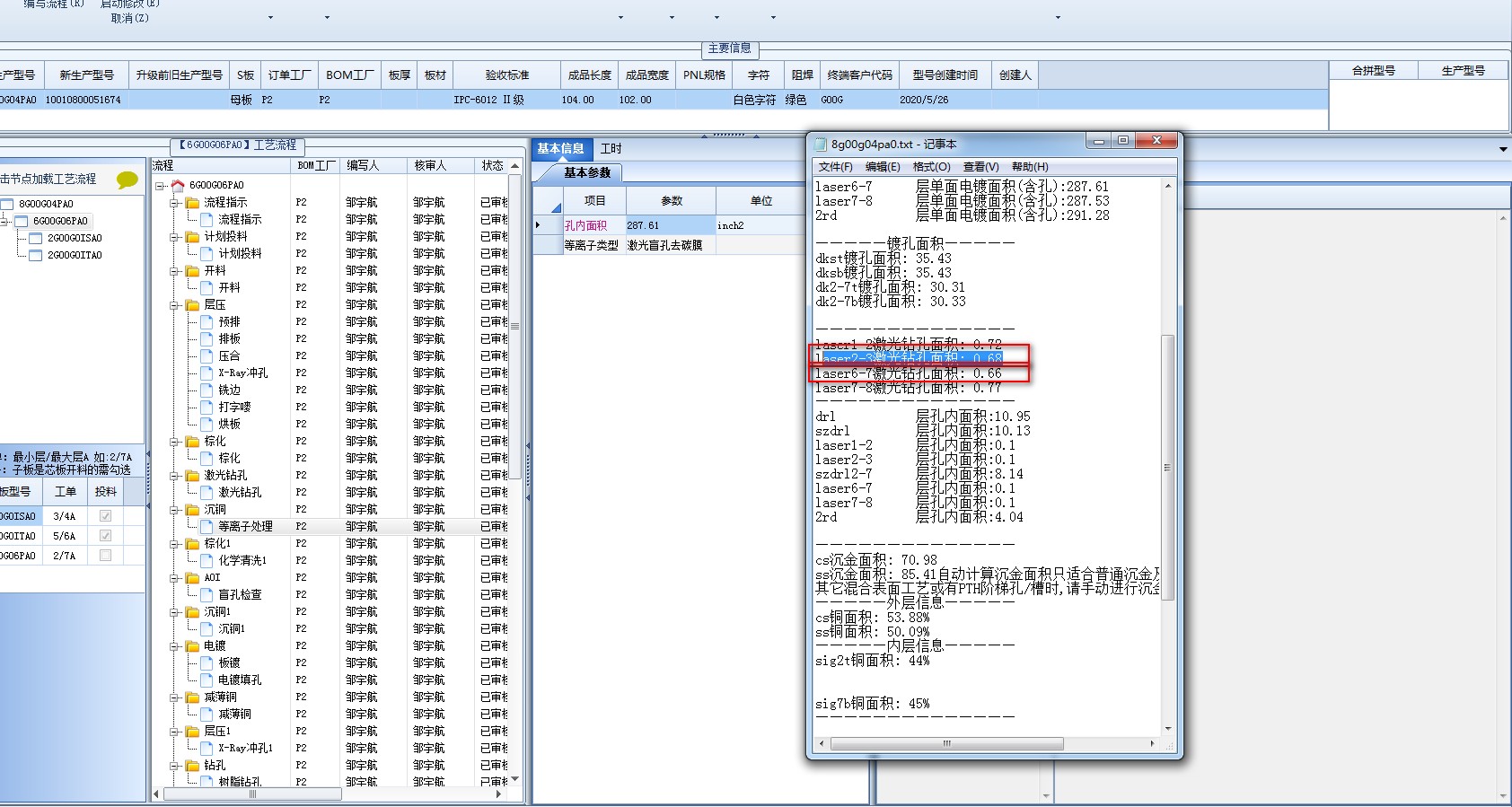Viewport: 1512px width, 807px height.
Task: Click the 沉铜 folder icon
Action: click(192, 510)
